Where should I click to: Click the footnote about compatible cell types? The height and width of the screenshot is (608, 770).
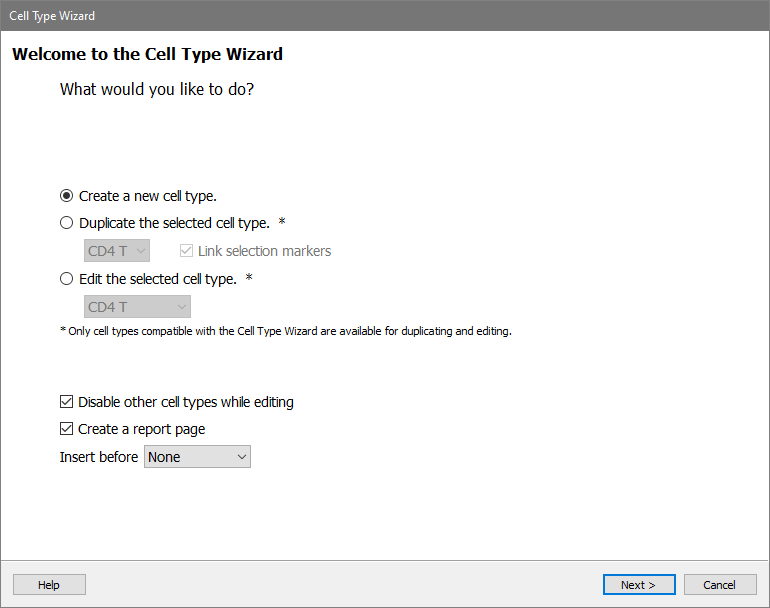coord(286,332)
